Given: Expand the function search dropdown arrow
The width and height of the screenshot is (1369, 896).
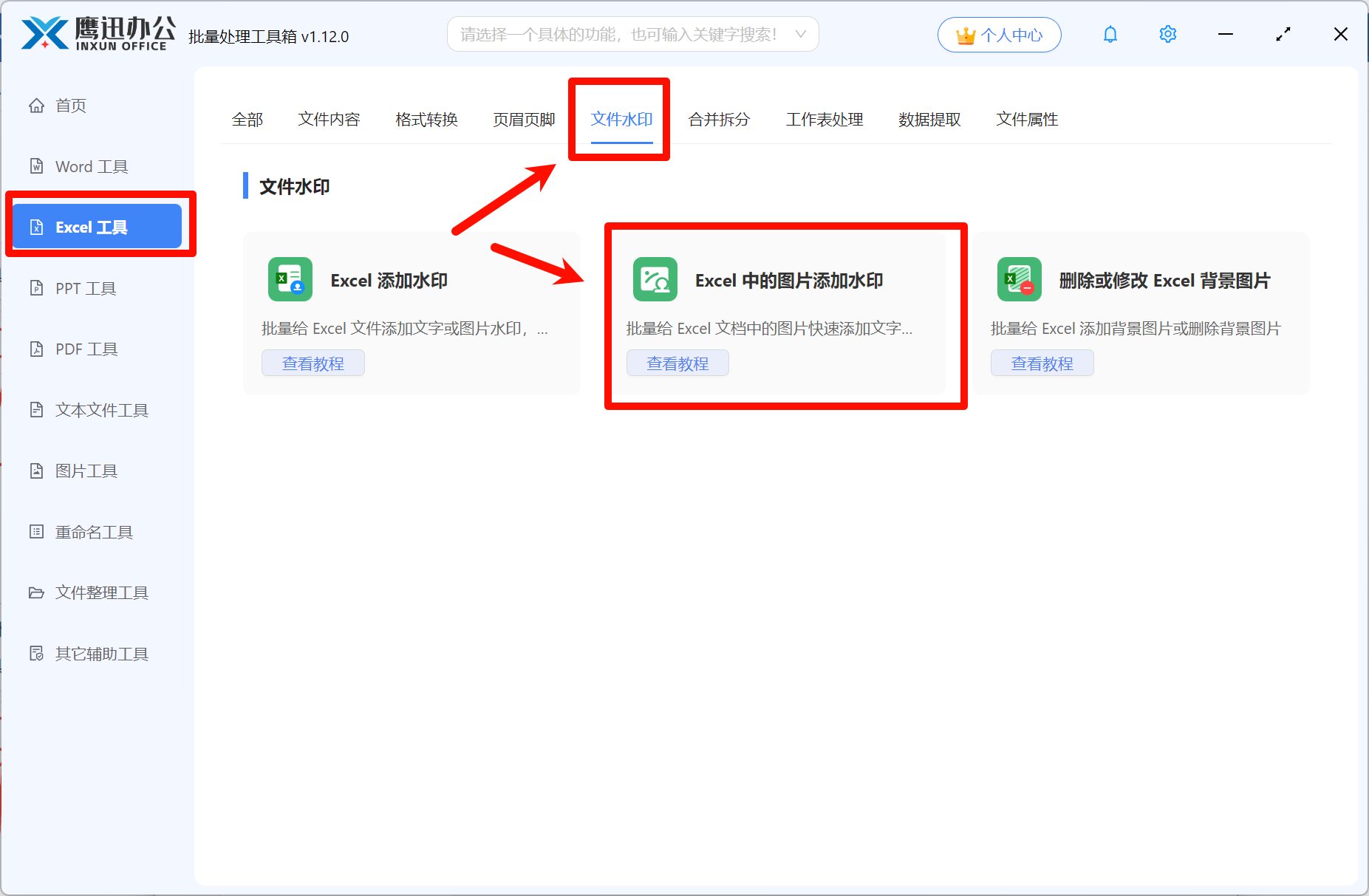Looking at the screenshot, I should click(x=801, y=34).
